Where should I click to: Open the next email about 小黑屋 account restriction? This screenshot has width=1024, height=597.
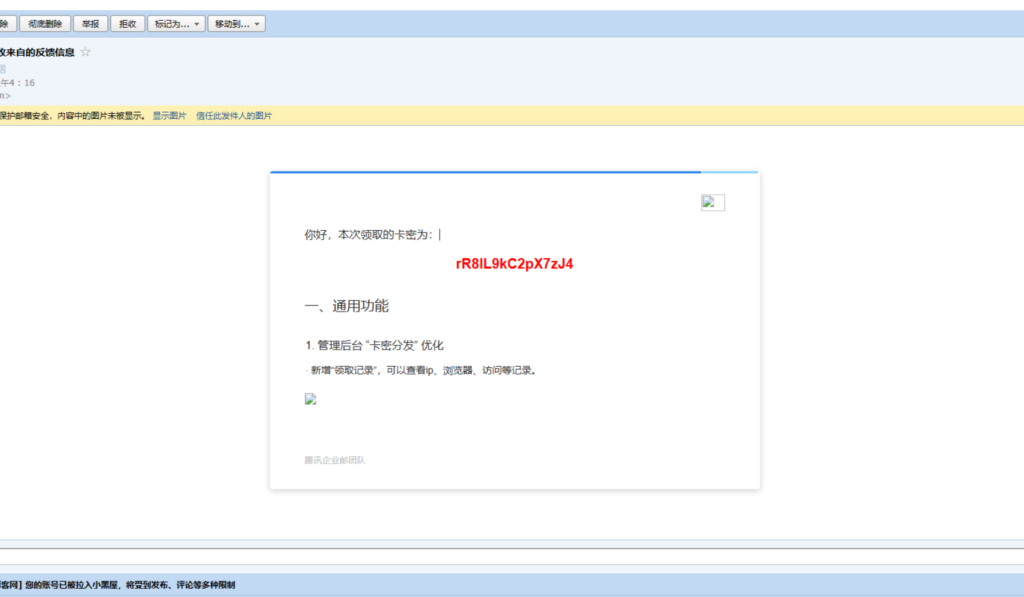point(120,585)
